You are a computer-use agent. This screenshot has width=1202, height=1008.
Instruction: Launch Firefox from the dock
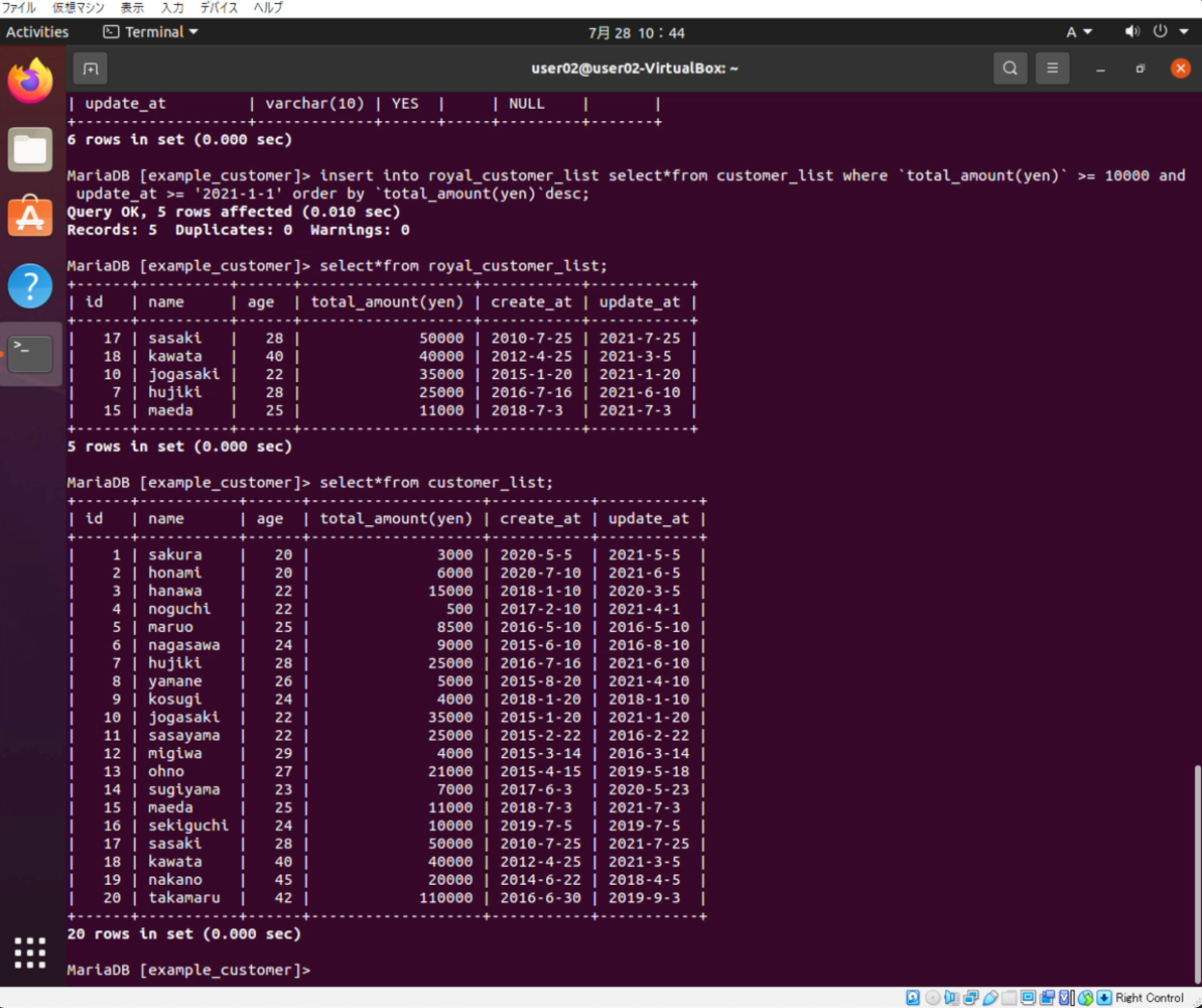click(31, 82)
